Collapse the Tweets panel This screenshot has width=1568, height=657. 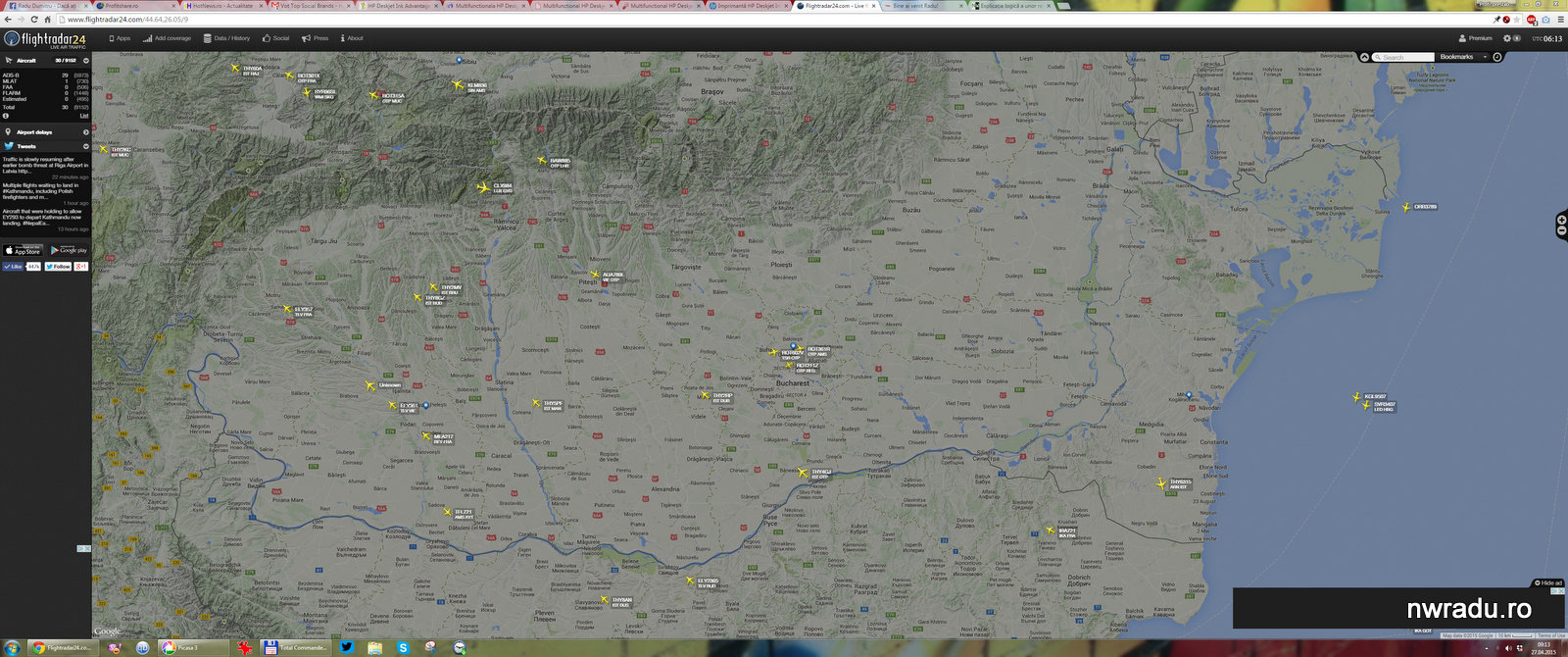[85, 146]
